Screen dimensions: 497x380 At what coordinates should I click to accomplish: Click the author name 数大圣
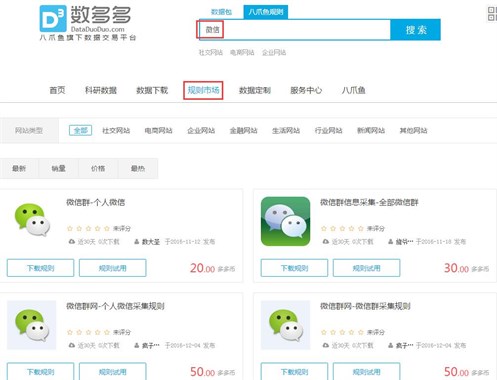pyautogui.click(x=151, y=242)
